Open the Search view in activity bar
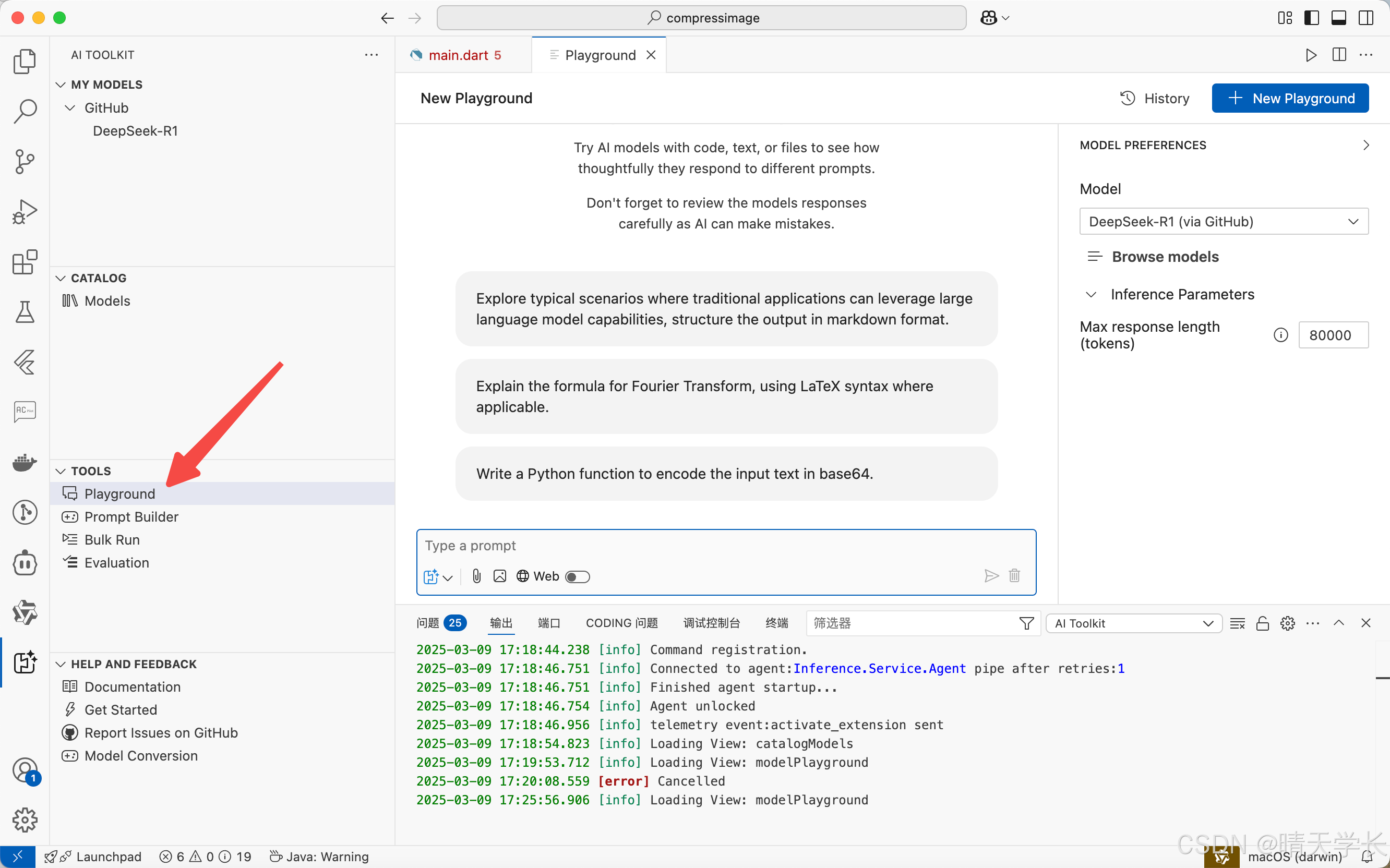The image size is (1390, 868). (x=24, y=111)
